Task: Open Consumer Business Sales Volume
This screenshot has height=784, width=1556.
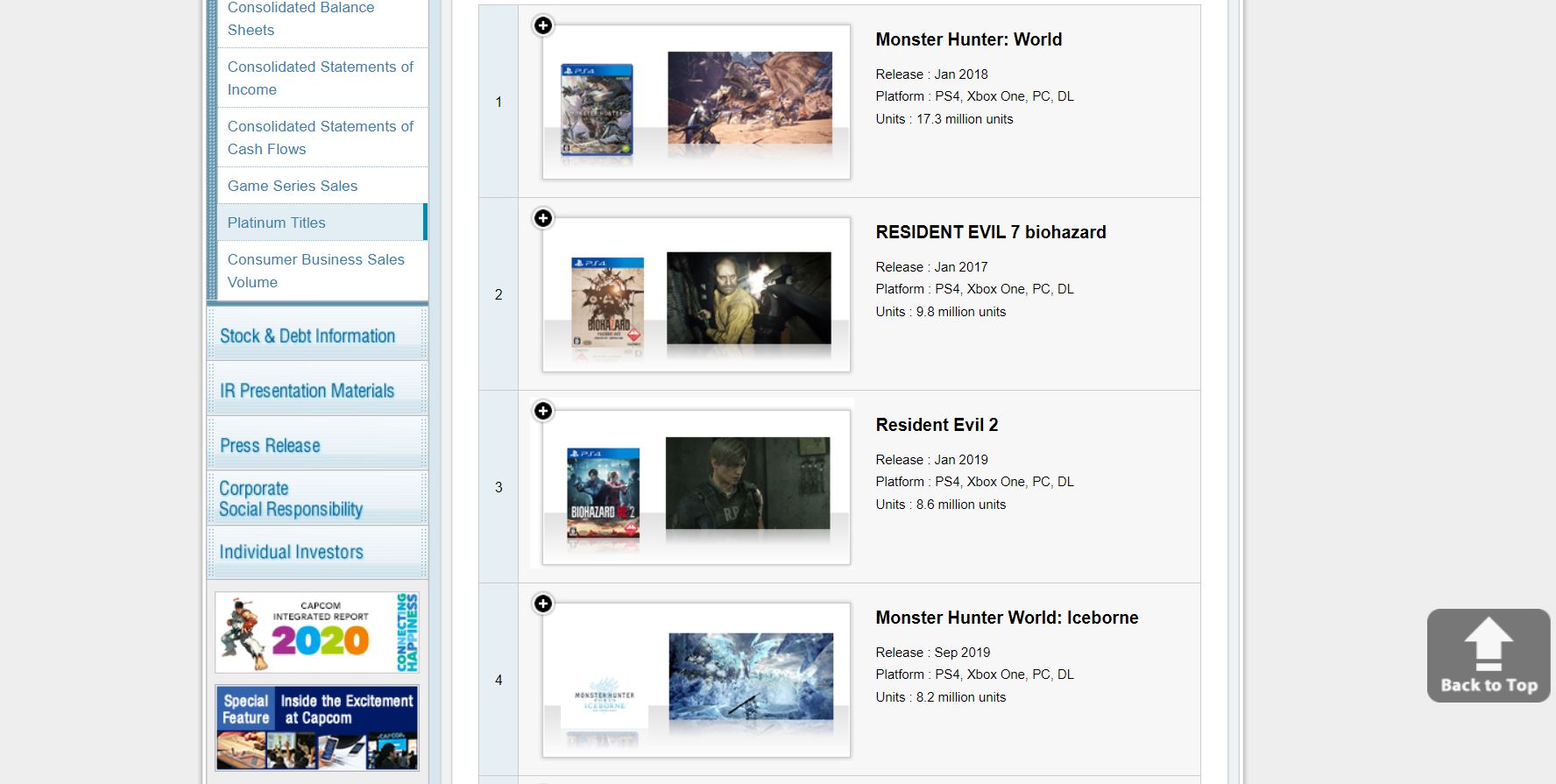Action: (x=315, y=271)
